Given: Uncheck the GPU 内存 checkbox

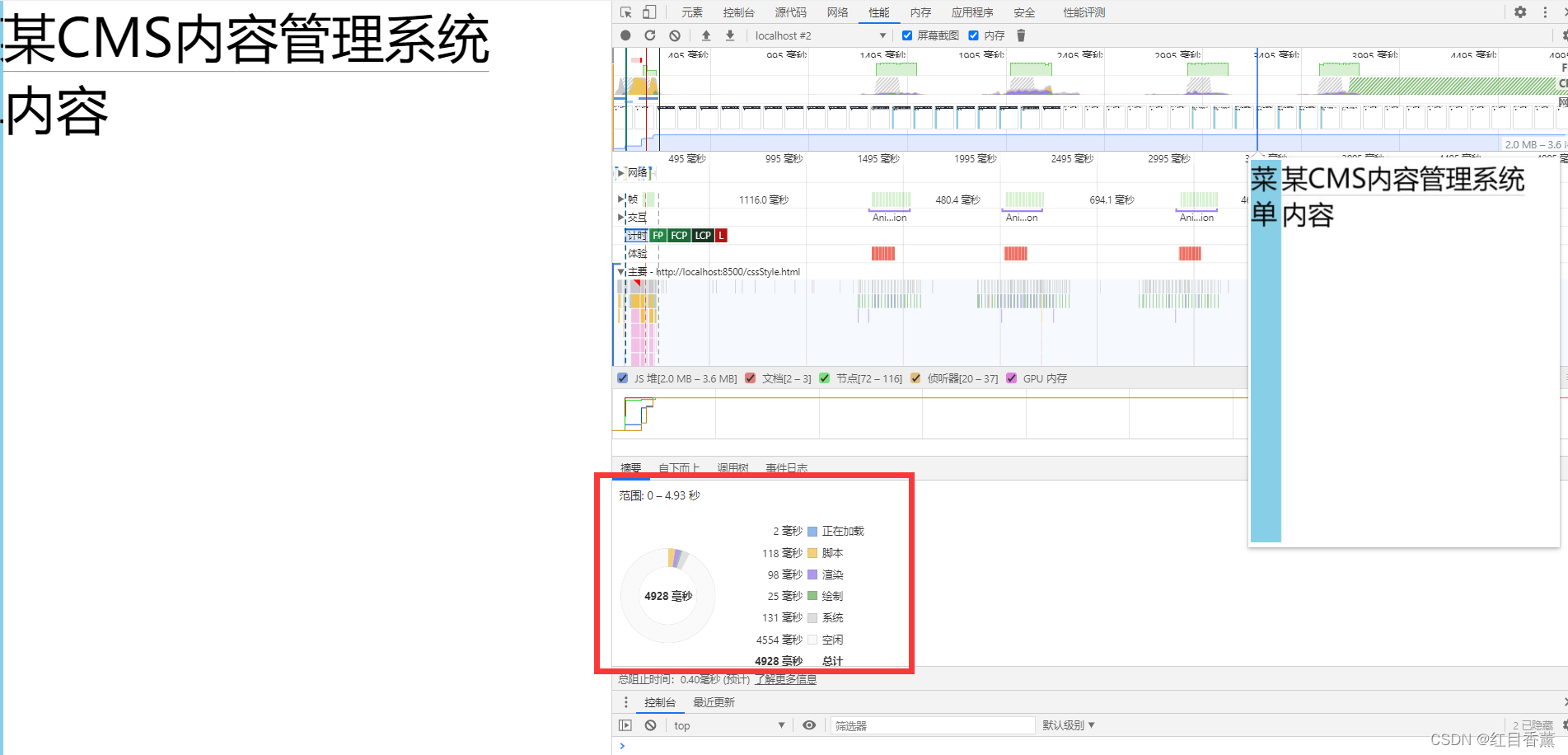Looking at the screenshot, I should click(x=1011, y=378).
